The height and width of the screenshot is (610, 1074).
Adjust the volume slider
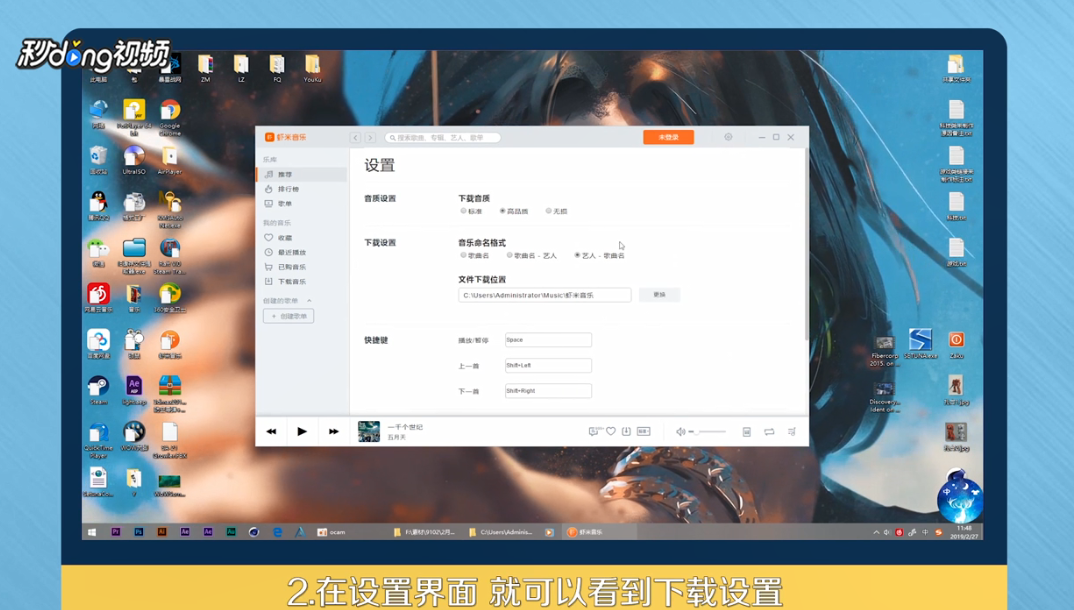(x=708, y=431)
